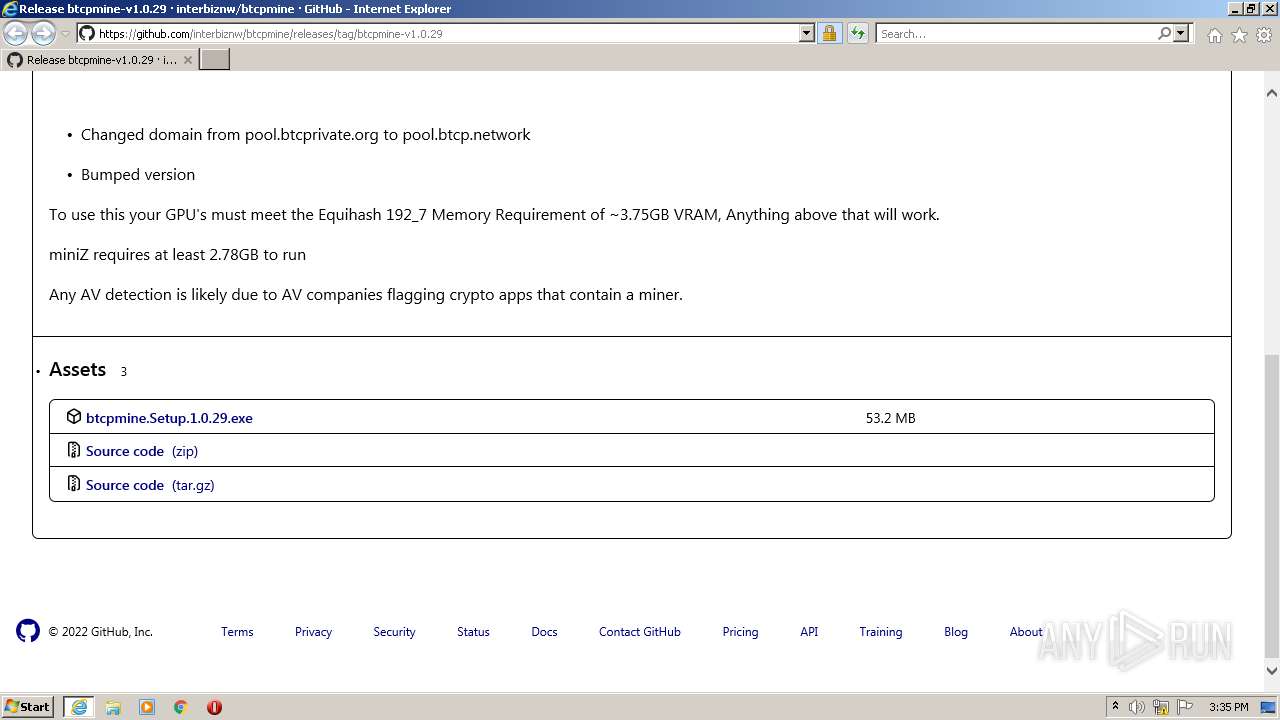Open Favorites star icon
The height and width of the screenshot is (720, 1280).
(1239, 35)
